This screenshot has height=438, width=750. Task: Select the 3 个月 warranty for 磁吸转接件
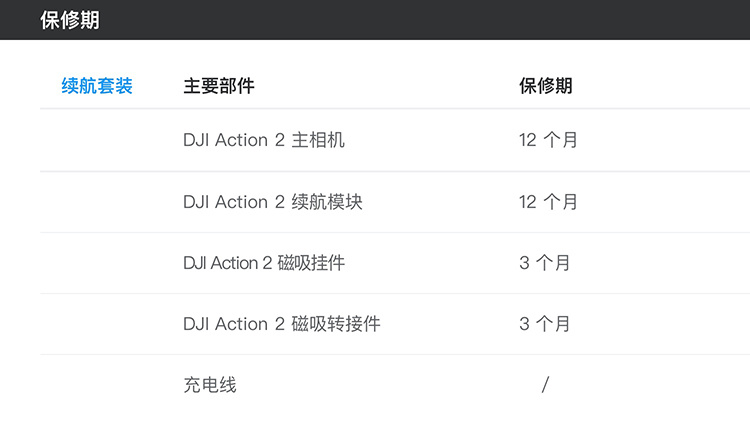click(x=545, y=324)
